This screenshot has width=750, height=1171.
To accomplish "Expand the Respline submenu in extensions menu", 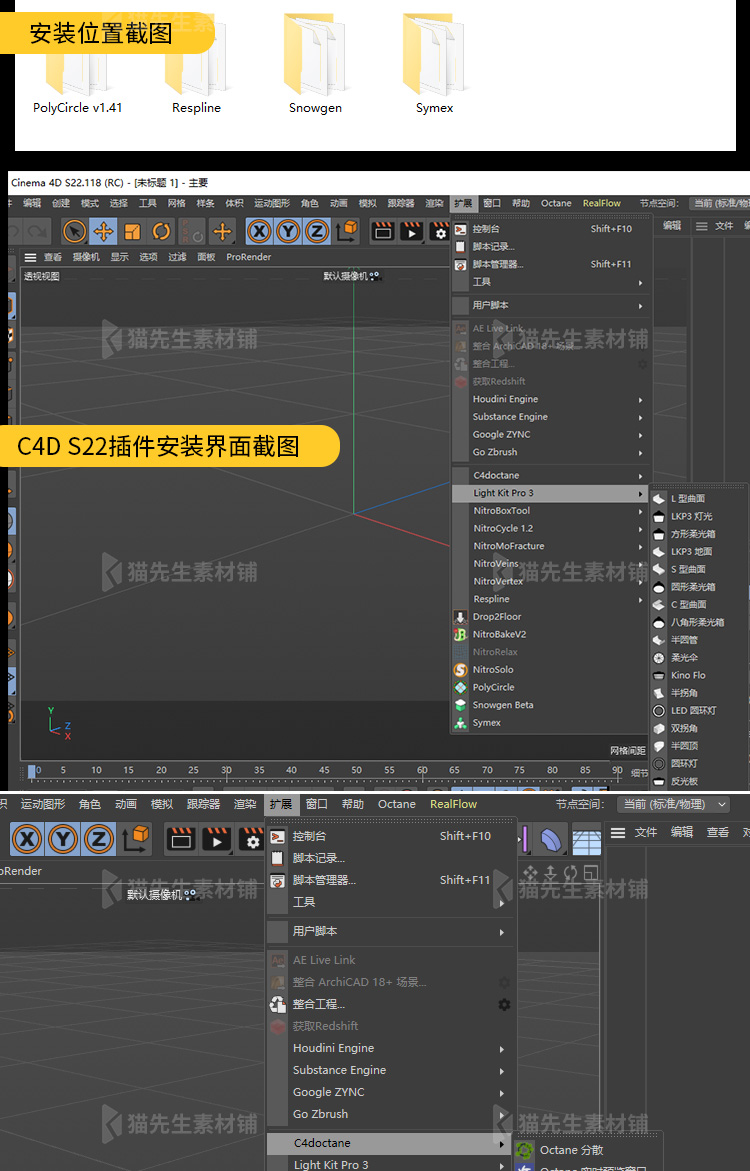I will point(548,599).
